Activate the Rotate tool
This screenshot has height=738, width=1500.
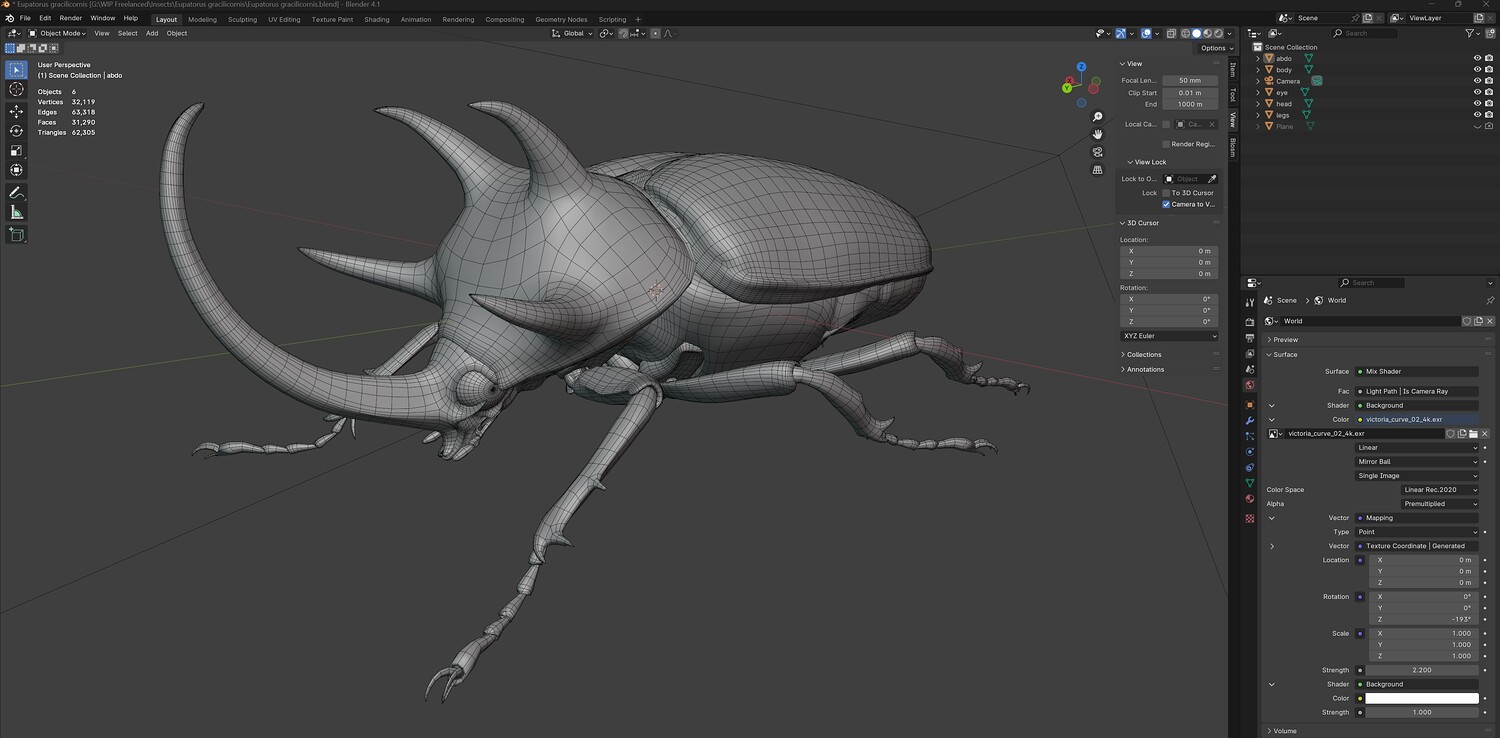16,131
